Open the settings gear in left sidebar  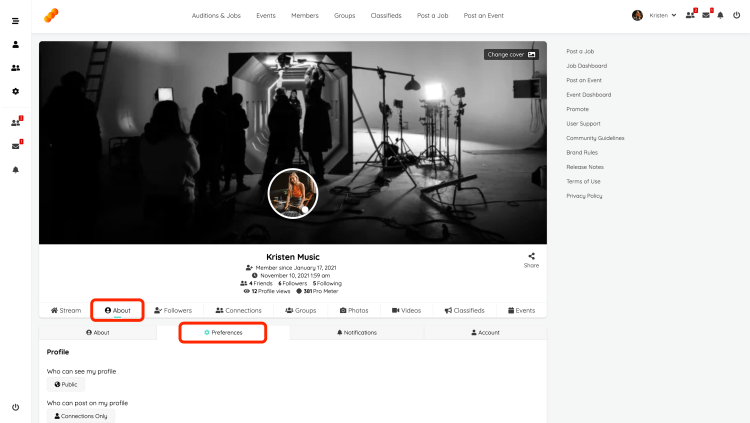coord(15,91)
